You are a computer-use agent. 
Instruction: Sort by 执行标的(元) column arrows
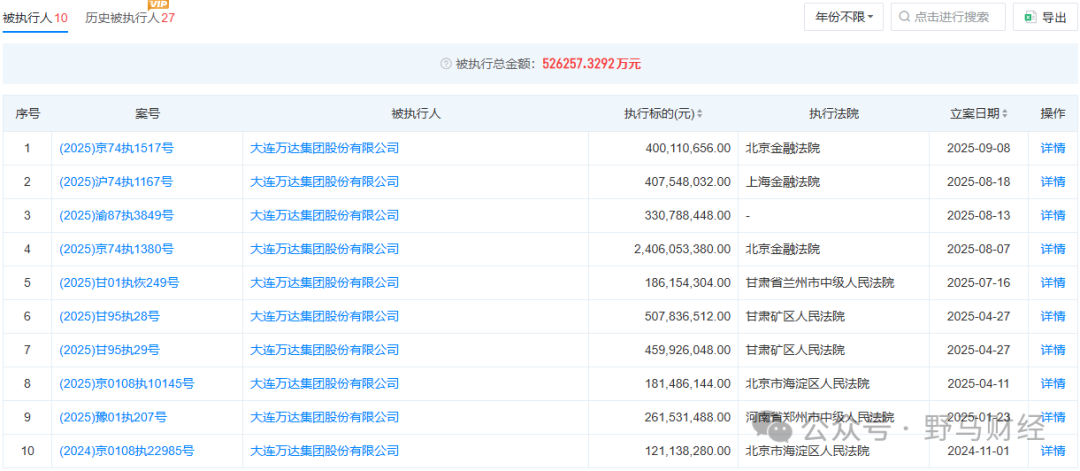[699, 114]
